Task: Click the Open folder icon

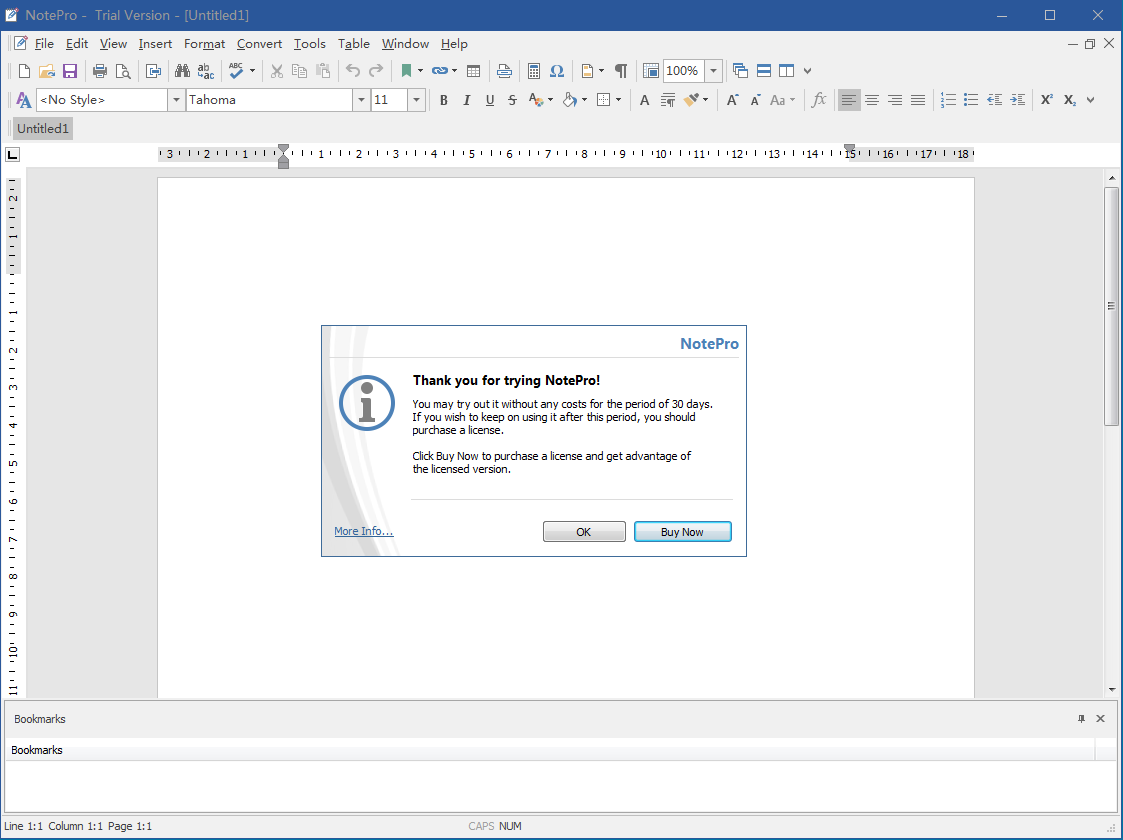Action: 47,71
